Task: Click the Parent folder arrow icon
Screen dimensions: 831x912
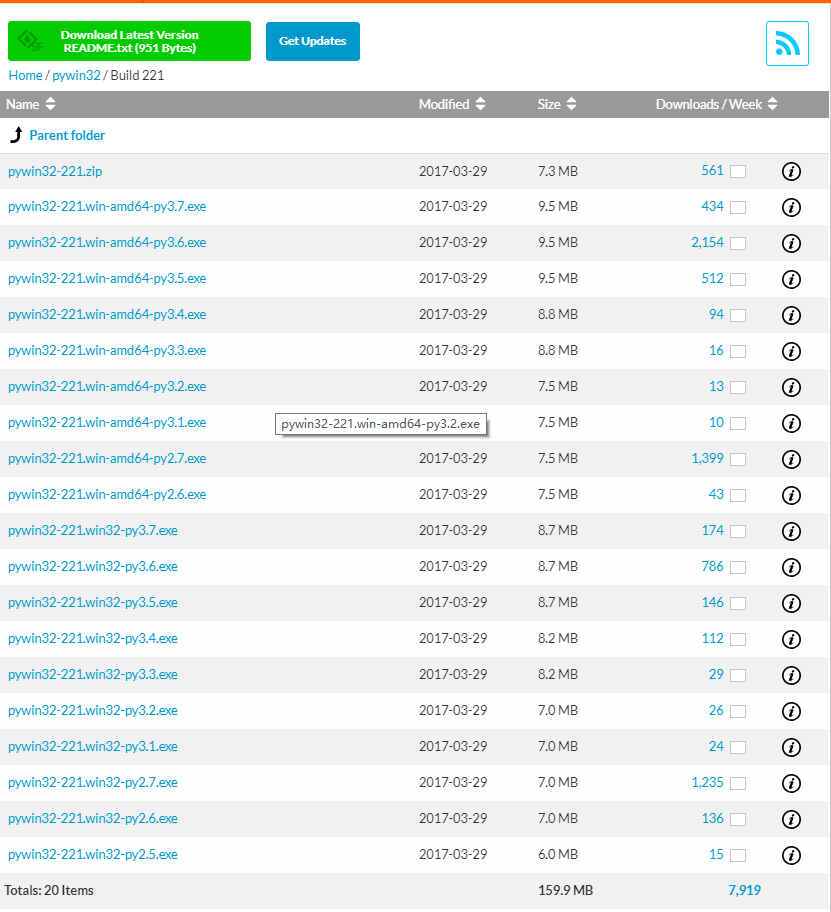Action: [x=16, y=135]
